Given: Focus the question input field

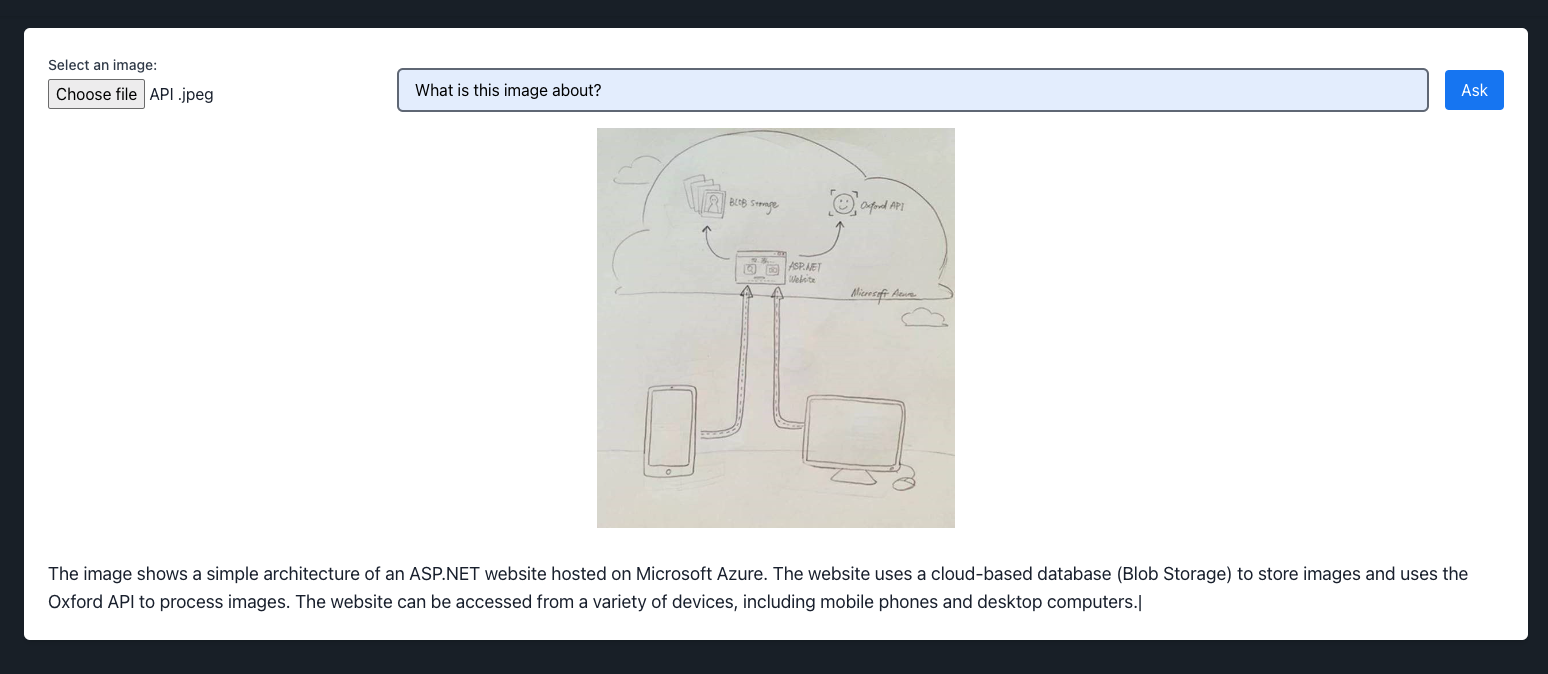Looking at the screenshot, I should pos(912,90).
